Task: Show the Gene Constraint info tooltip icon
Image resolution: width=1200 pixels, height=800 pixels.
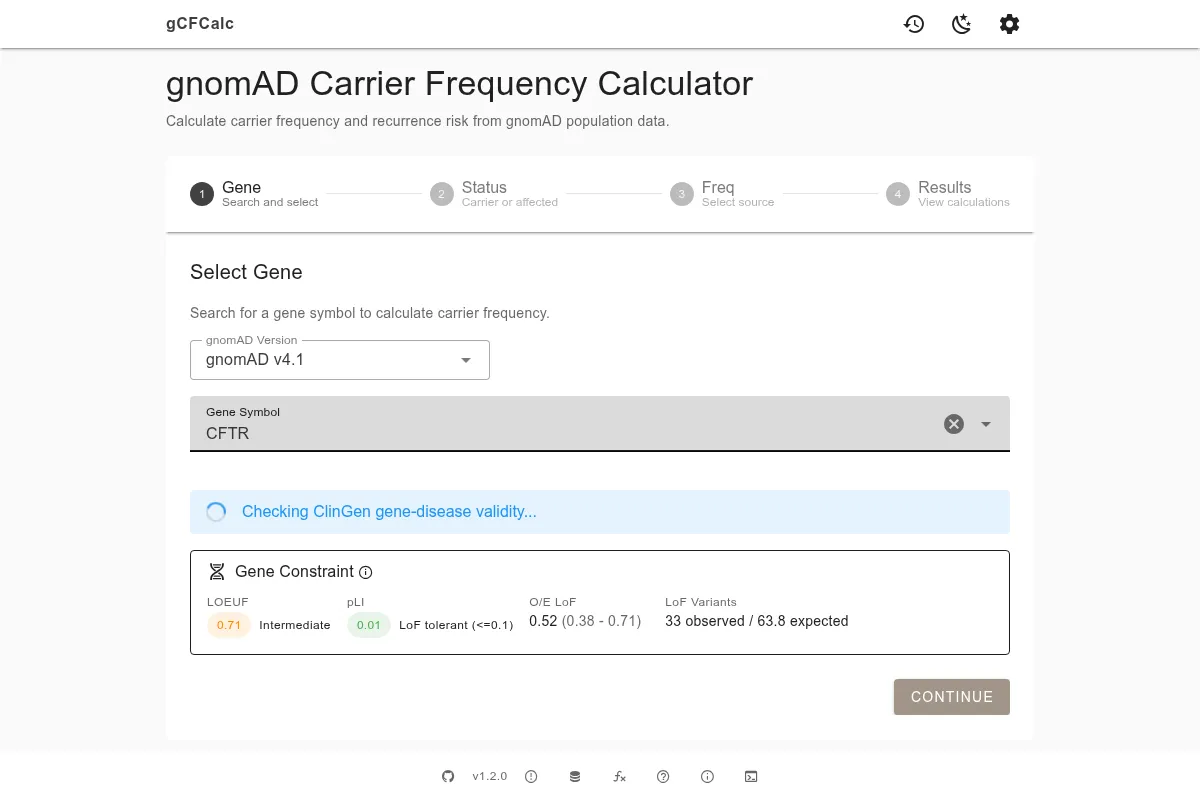Action: [366, 572]
